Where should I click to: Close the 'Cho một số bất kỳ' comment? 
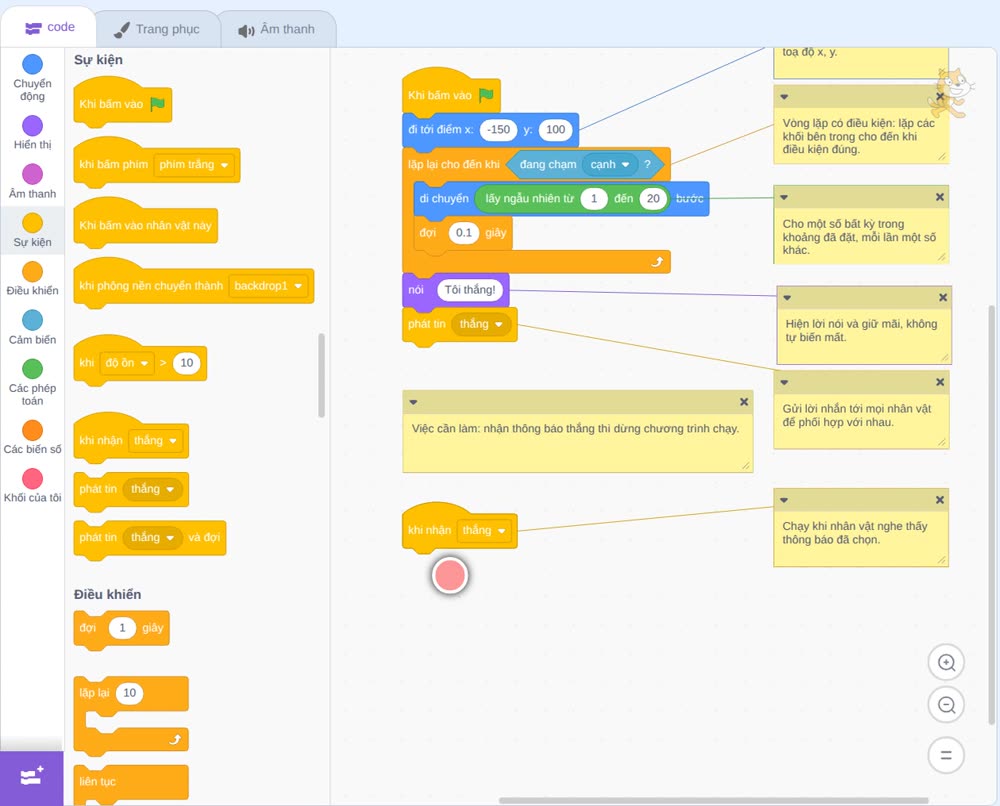939,197
